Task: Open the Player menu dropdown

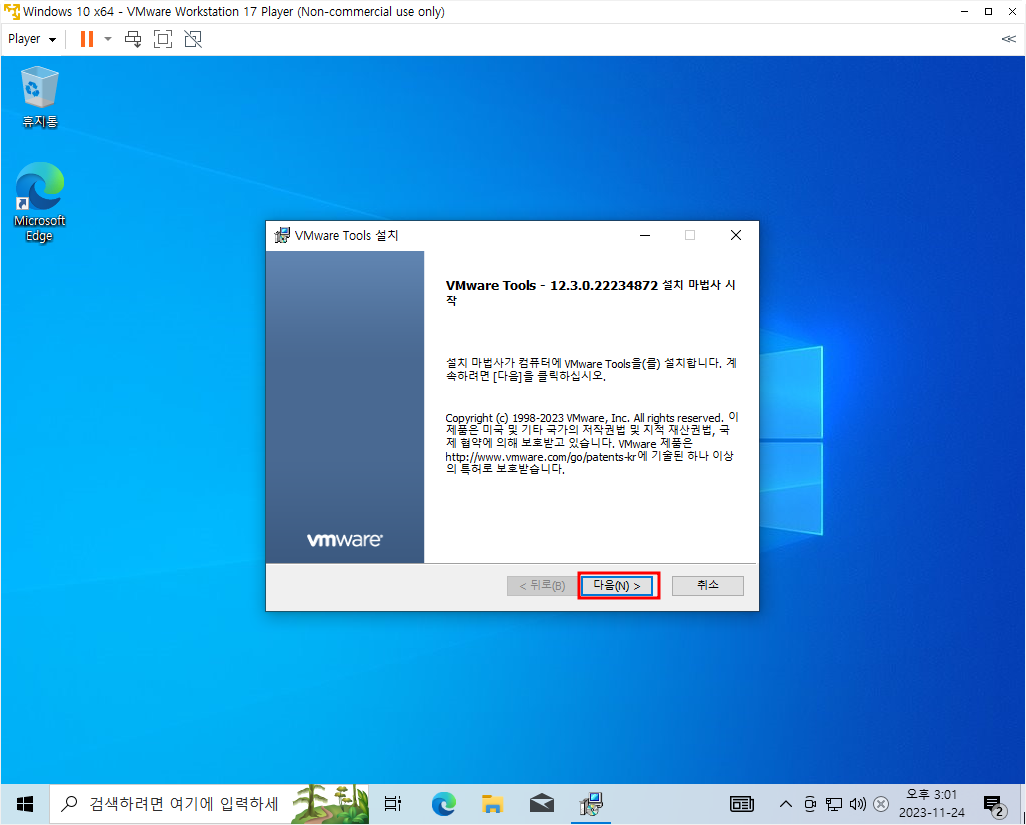Action: tap(31, 39)
